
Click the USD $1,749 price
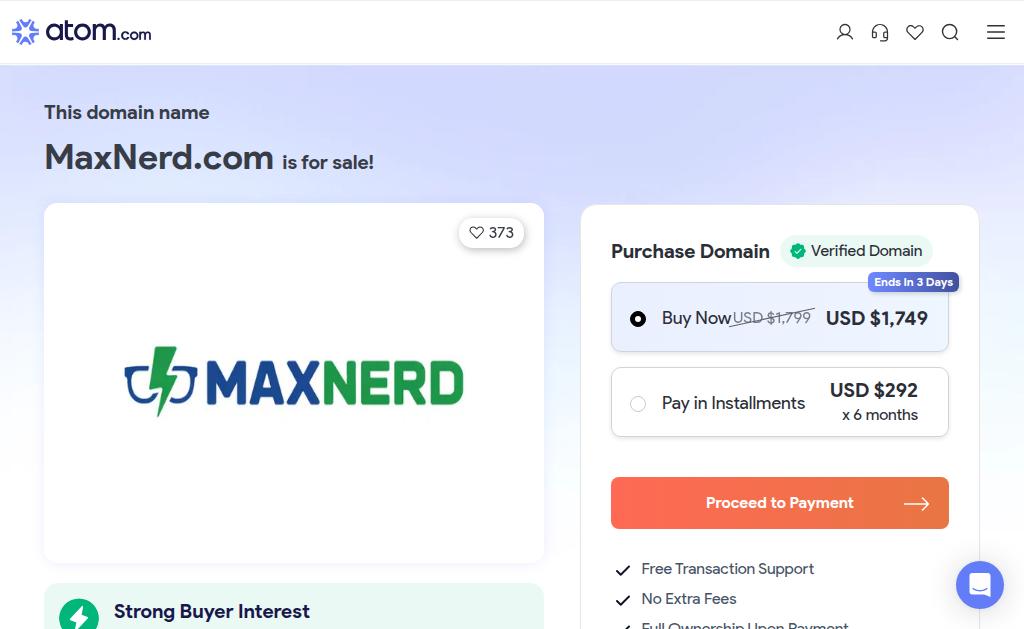click(876, 318)
